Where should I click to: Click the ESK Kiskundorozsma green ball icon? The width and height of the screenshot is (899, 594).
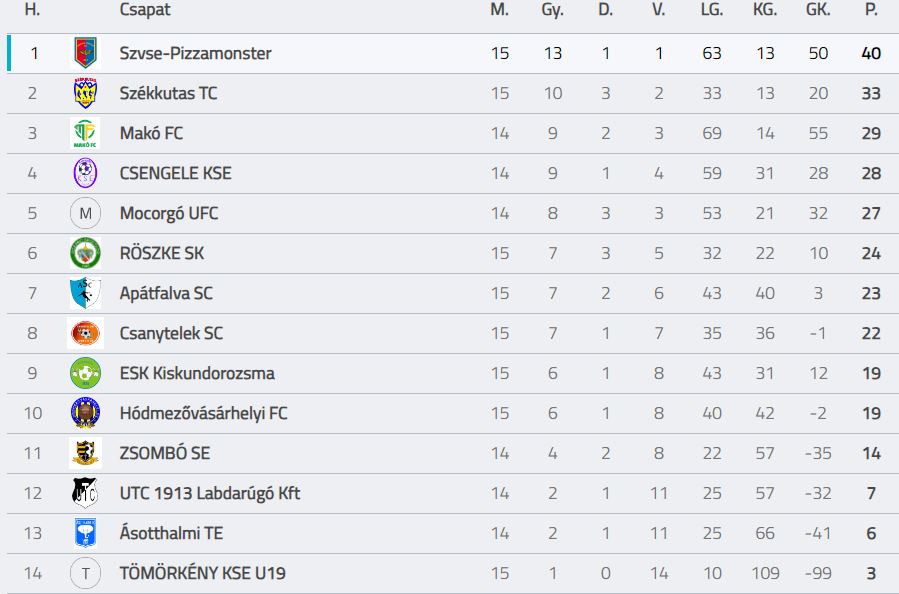click(86, 373)
